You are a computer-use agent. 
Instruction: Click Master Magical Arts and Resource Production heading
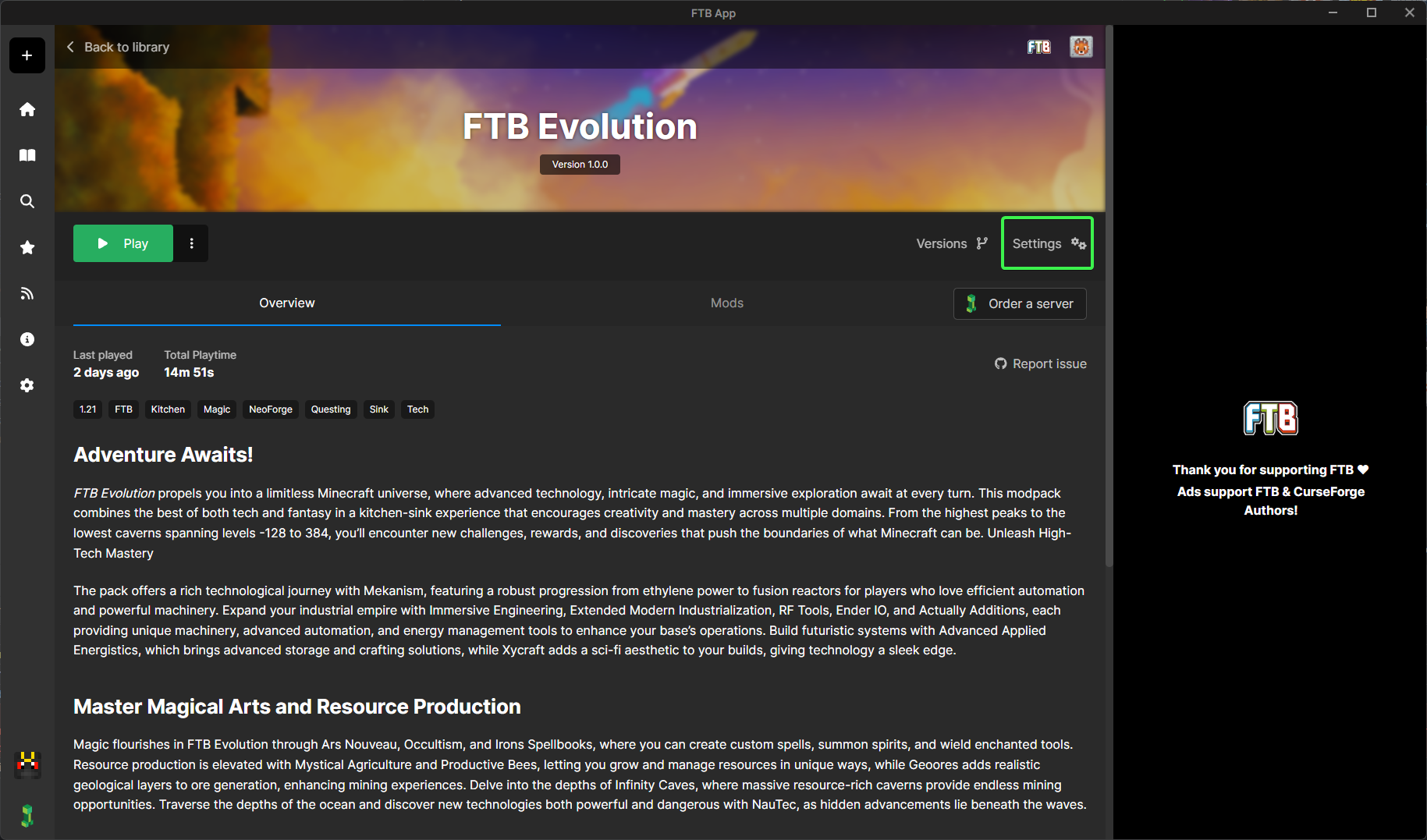(297, 707)
